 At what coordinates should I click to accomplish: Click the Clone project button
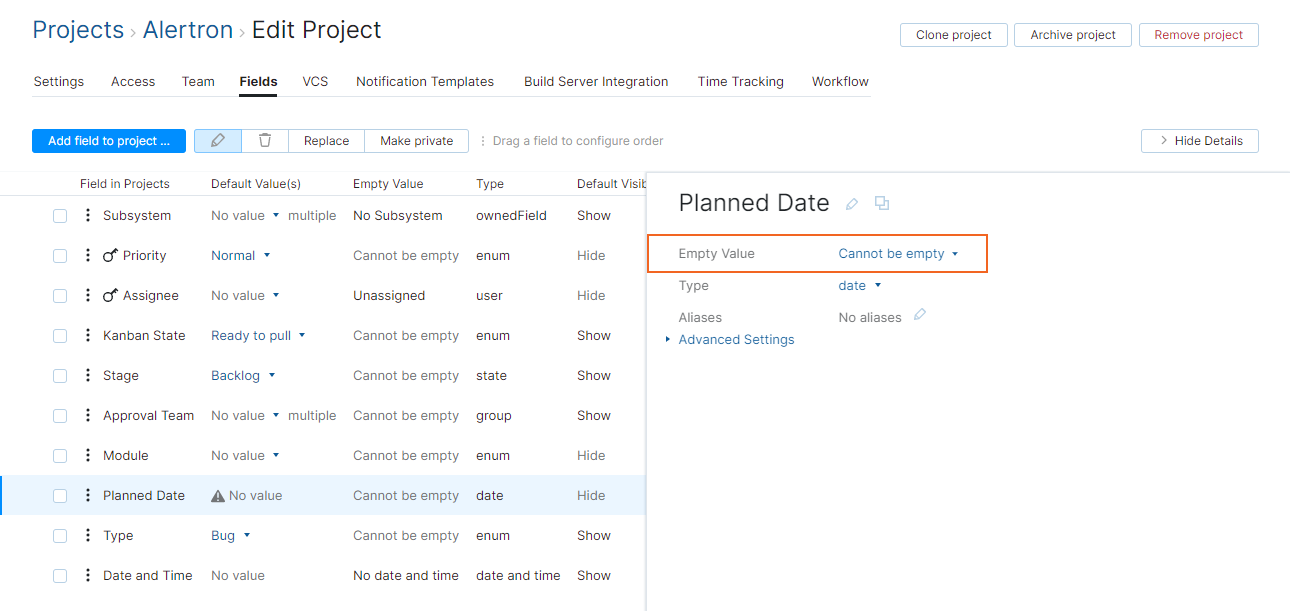click(954, 35)
